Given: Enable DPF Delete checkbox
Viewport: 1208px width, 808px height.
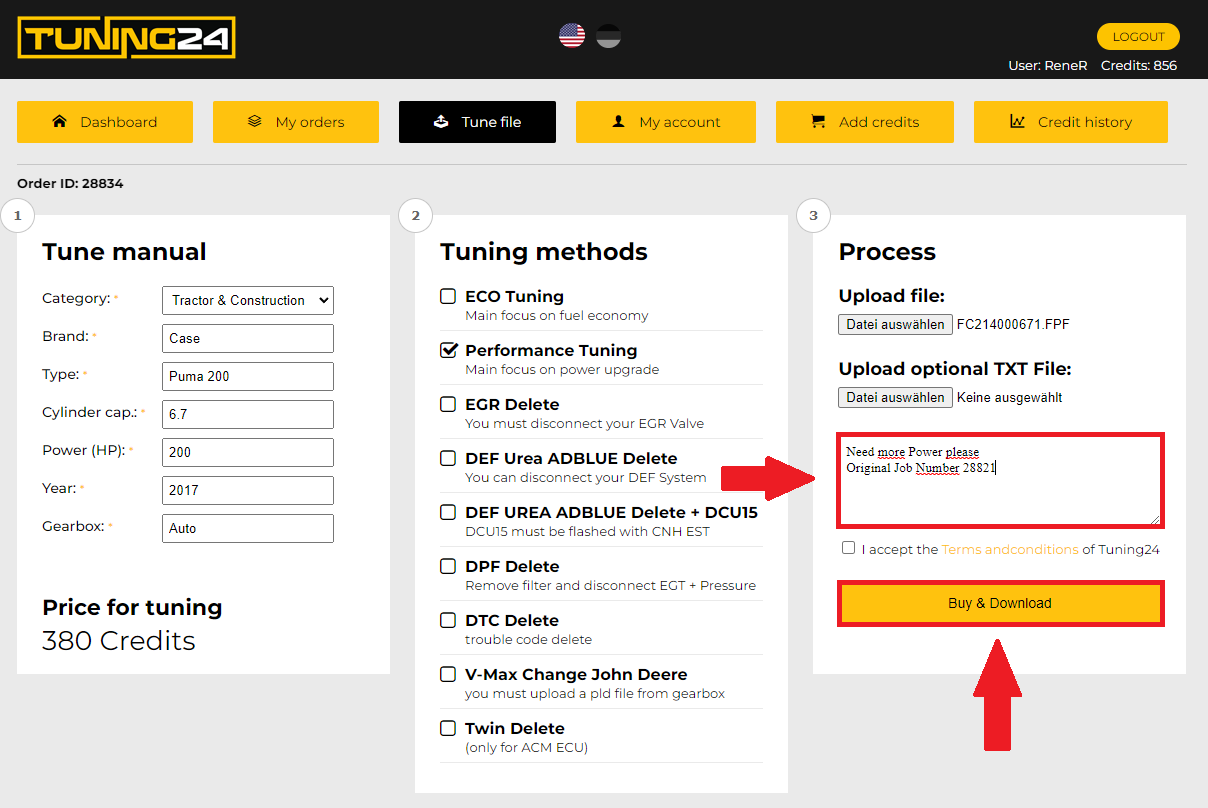Looking at the screenshot, I should 448,566.
